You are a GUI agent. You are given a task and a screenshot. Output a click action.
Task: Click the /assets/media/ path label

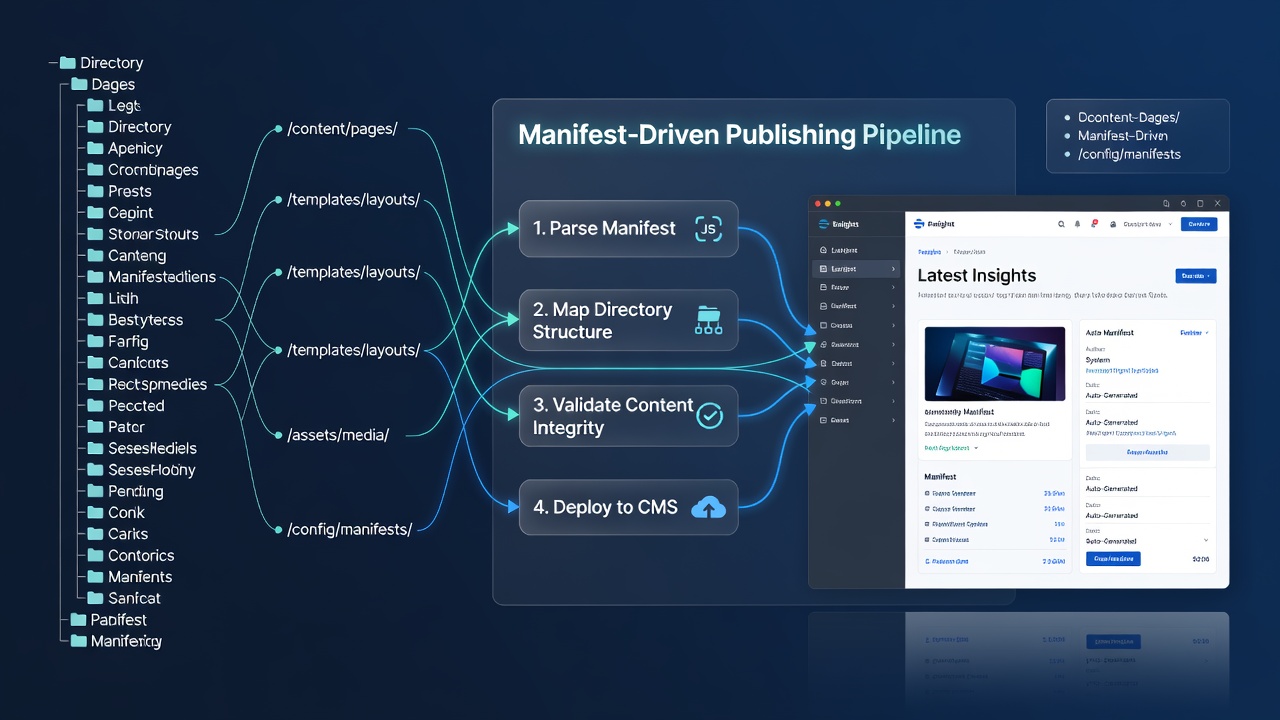[338, 434]
